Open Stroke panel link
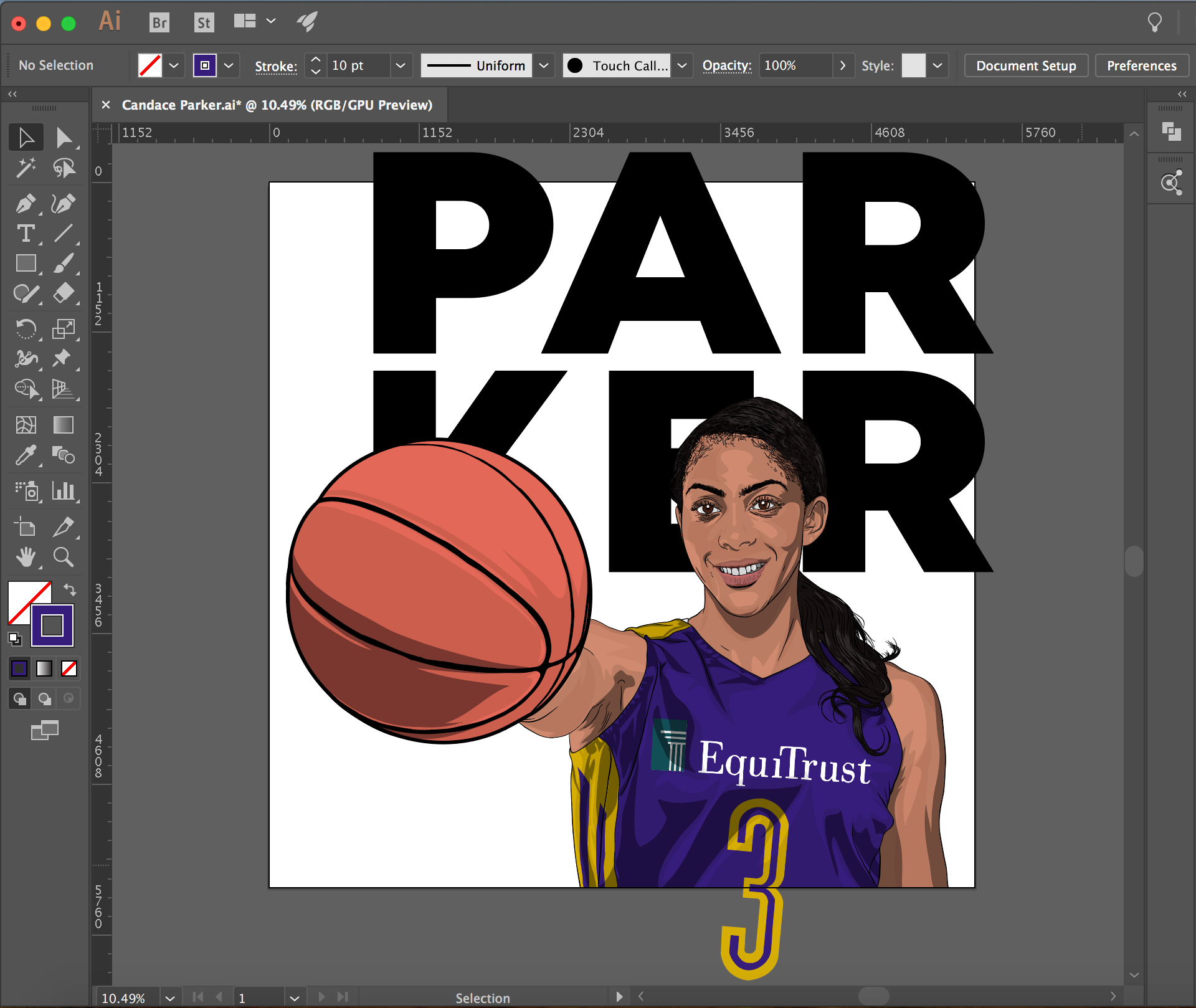The width and height of the screenshot is (1196, 1008). 276,66
